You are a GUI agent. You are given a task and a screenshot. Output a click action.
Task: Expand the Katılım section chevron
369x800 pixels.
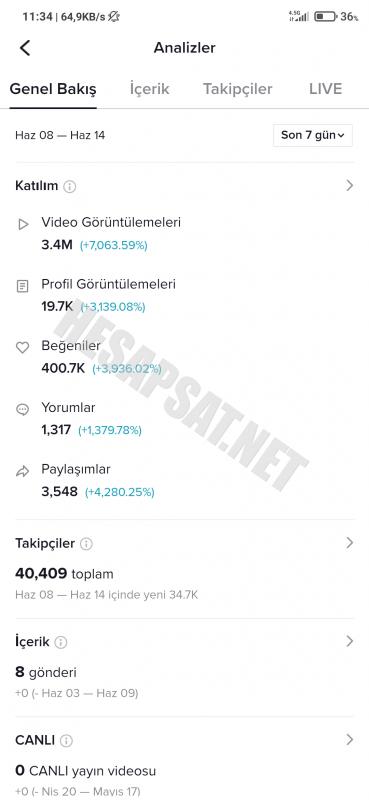point(350,185)
